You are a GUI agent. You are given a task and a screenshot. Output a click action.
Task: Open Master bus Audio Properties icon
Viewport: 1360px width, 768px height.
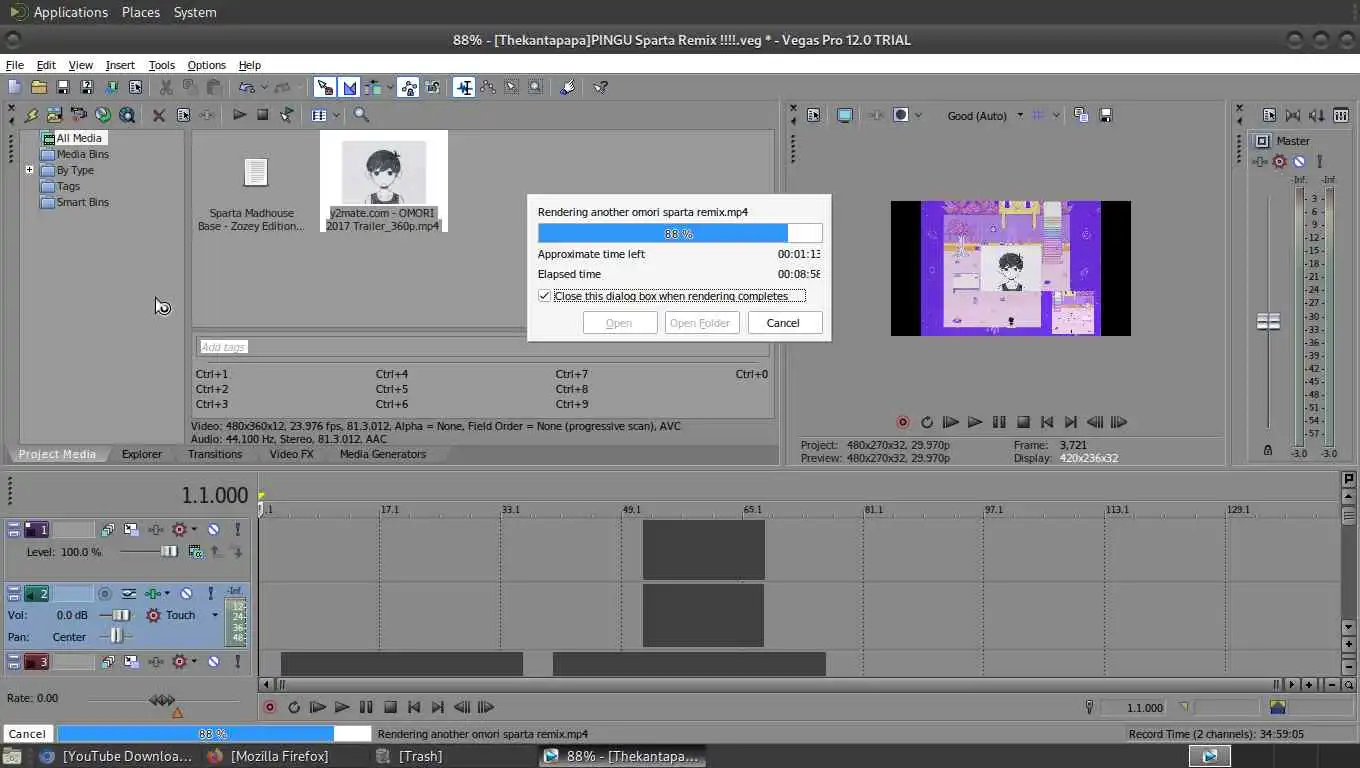1269,115
